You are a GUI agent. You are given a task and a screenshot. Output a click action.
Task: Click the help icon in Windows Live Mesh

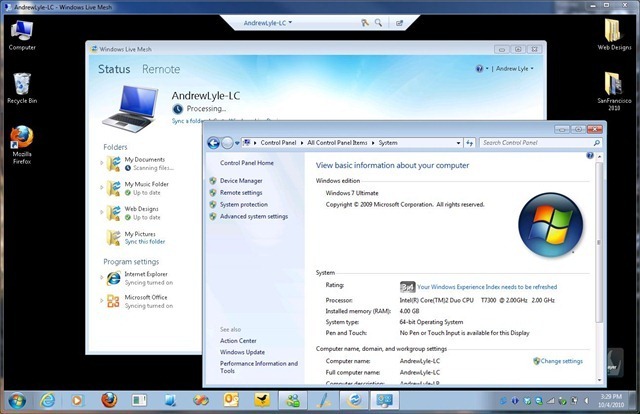[x=480, y=69]
